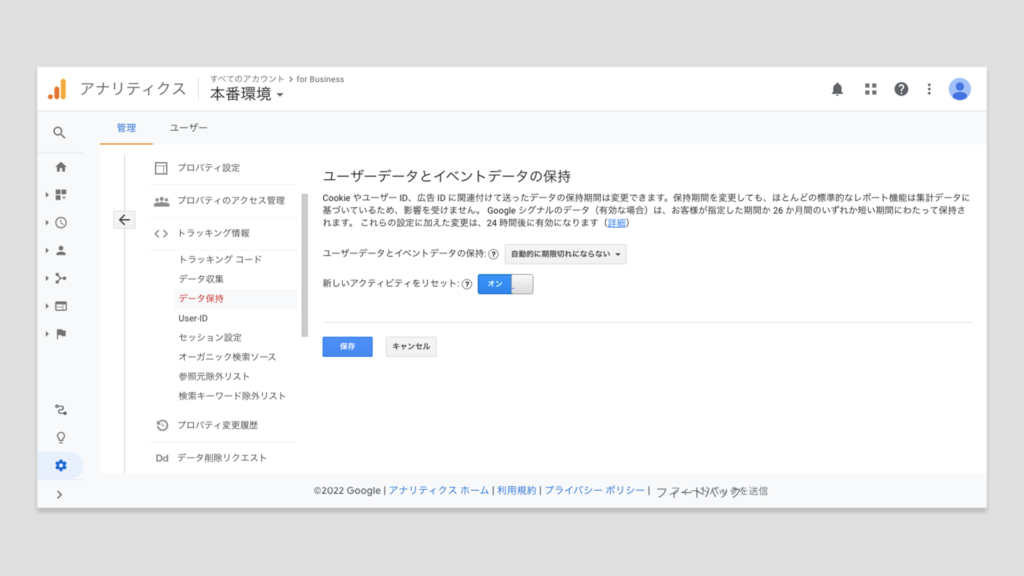Open the Home icon in left sidebar
The image size is (1024, 576).
pos(61,167)
